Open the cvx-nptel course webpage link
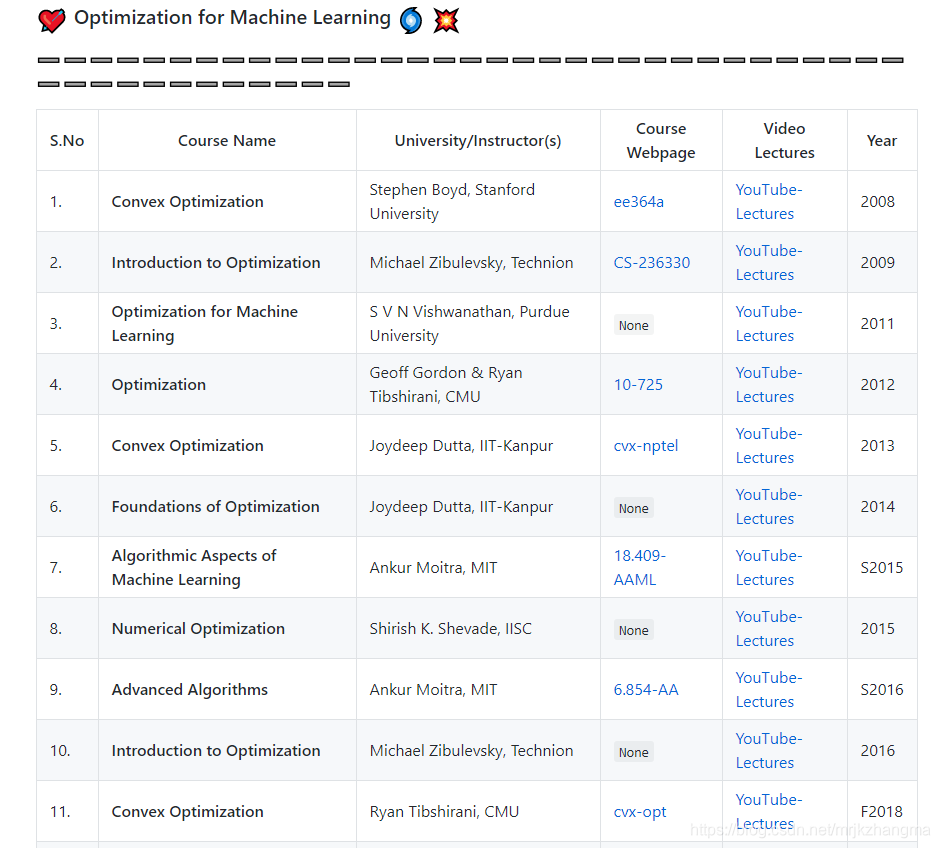 click(x=646, y=446)
